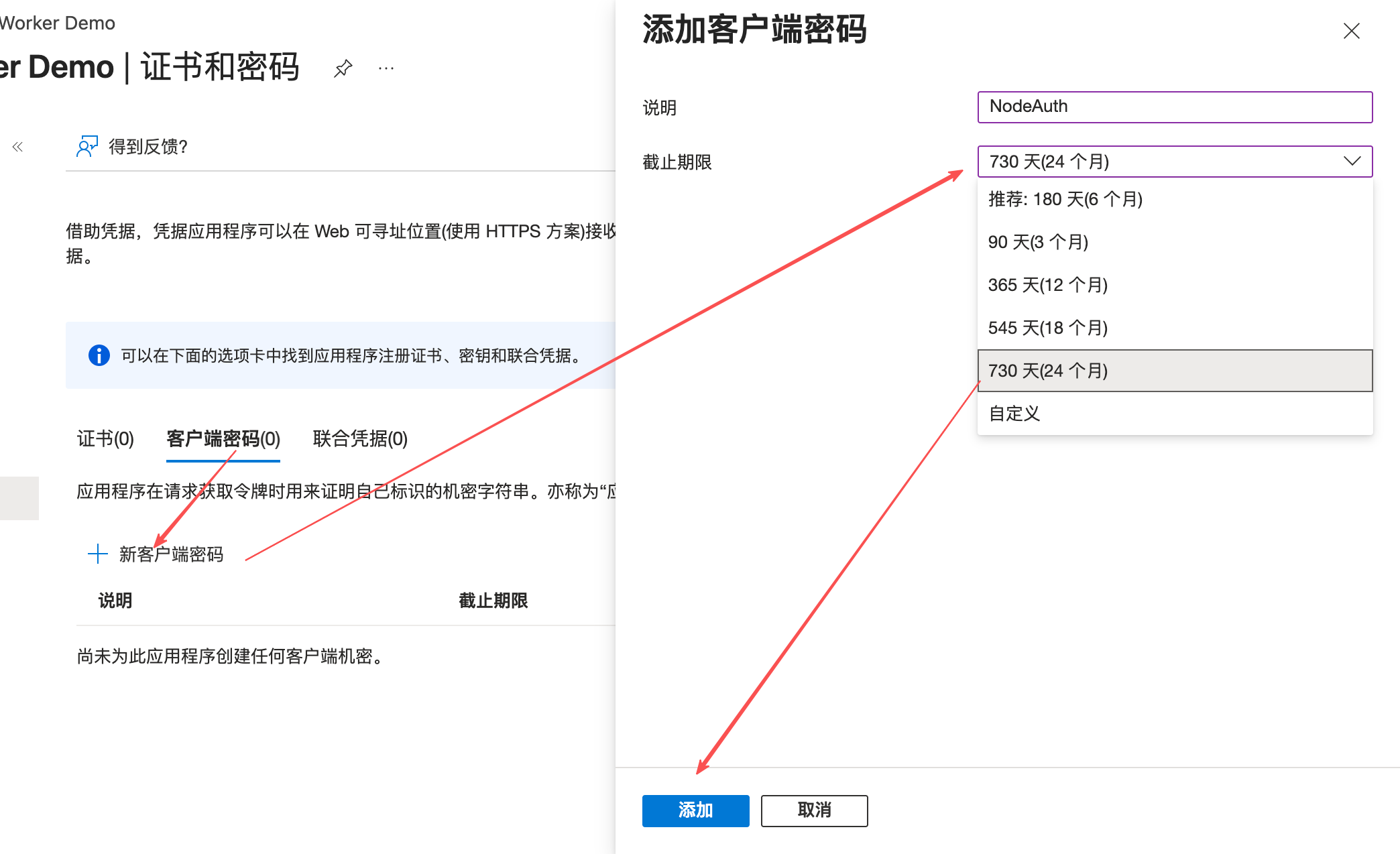Click the feedback person icon
This screenshot has height=854, width=1400.
click(x=86, y=146)
